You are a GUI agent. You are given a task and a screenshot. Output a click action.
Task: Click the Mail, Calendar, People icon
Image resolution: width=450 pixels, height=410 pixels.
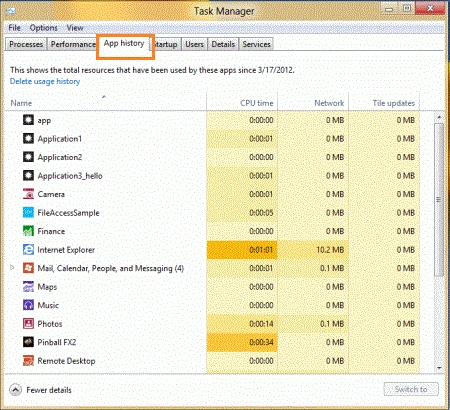(x=28, y=268)
